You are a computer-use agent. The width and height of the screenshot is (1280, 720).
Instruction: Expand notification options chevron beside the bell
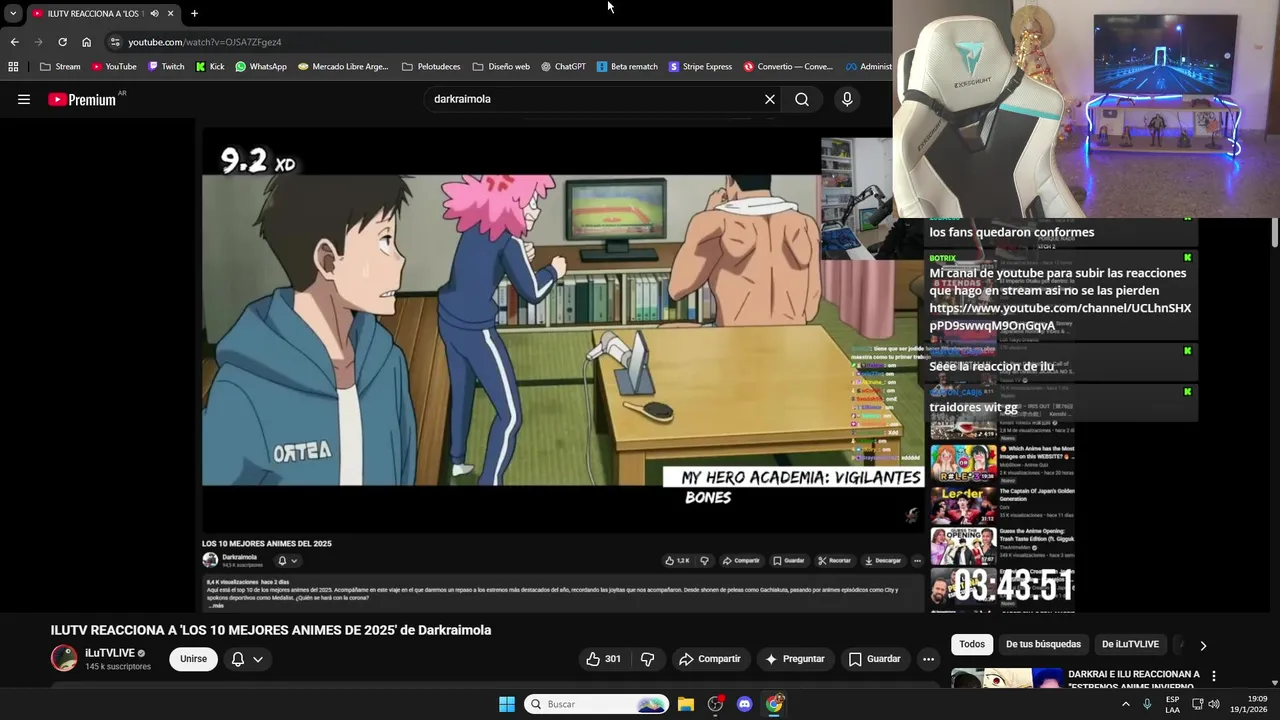coord(257,659)
